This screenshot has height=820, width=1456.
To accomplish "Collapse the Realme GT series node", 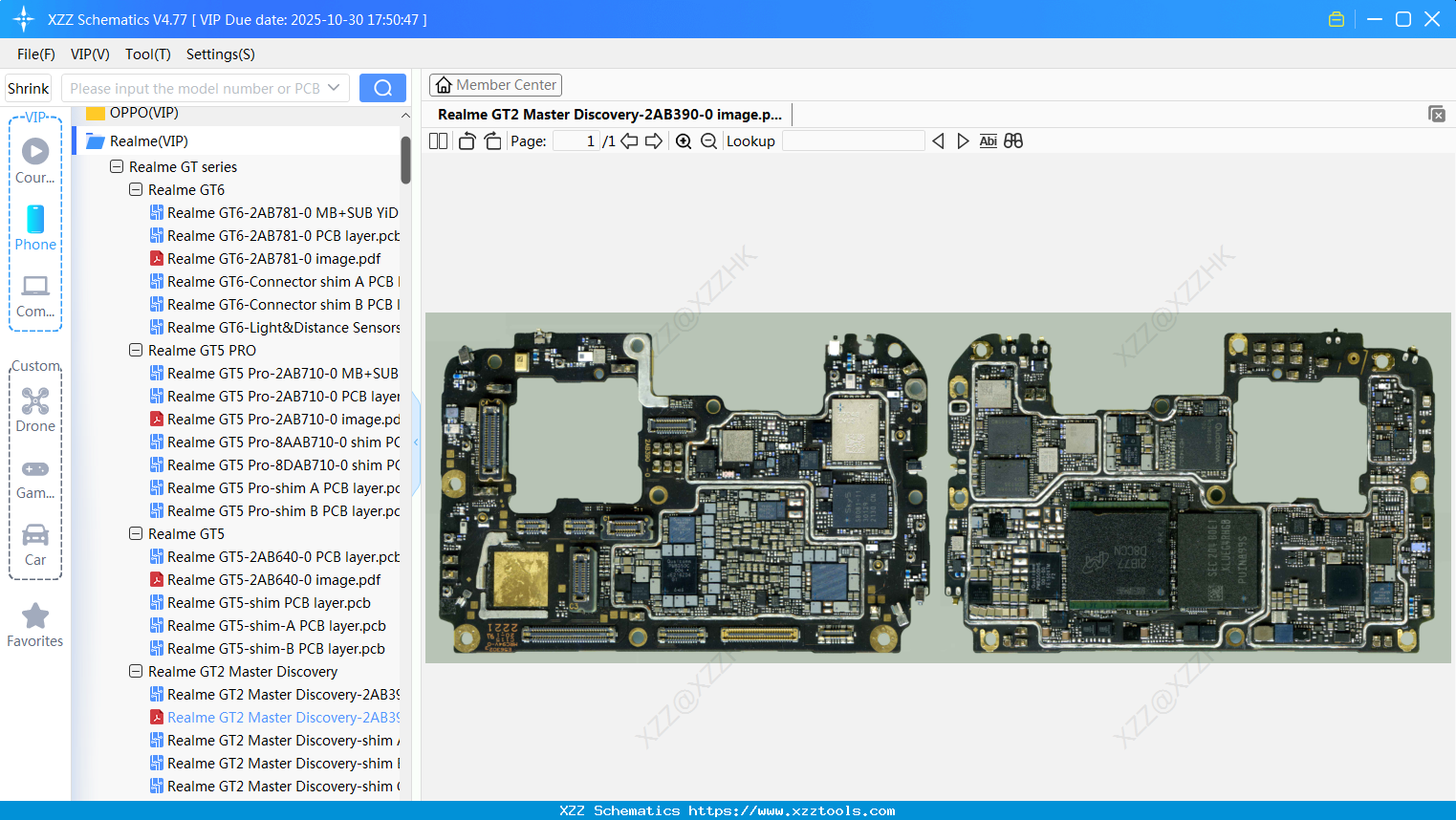I will tap(117, 166).
